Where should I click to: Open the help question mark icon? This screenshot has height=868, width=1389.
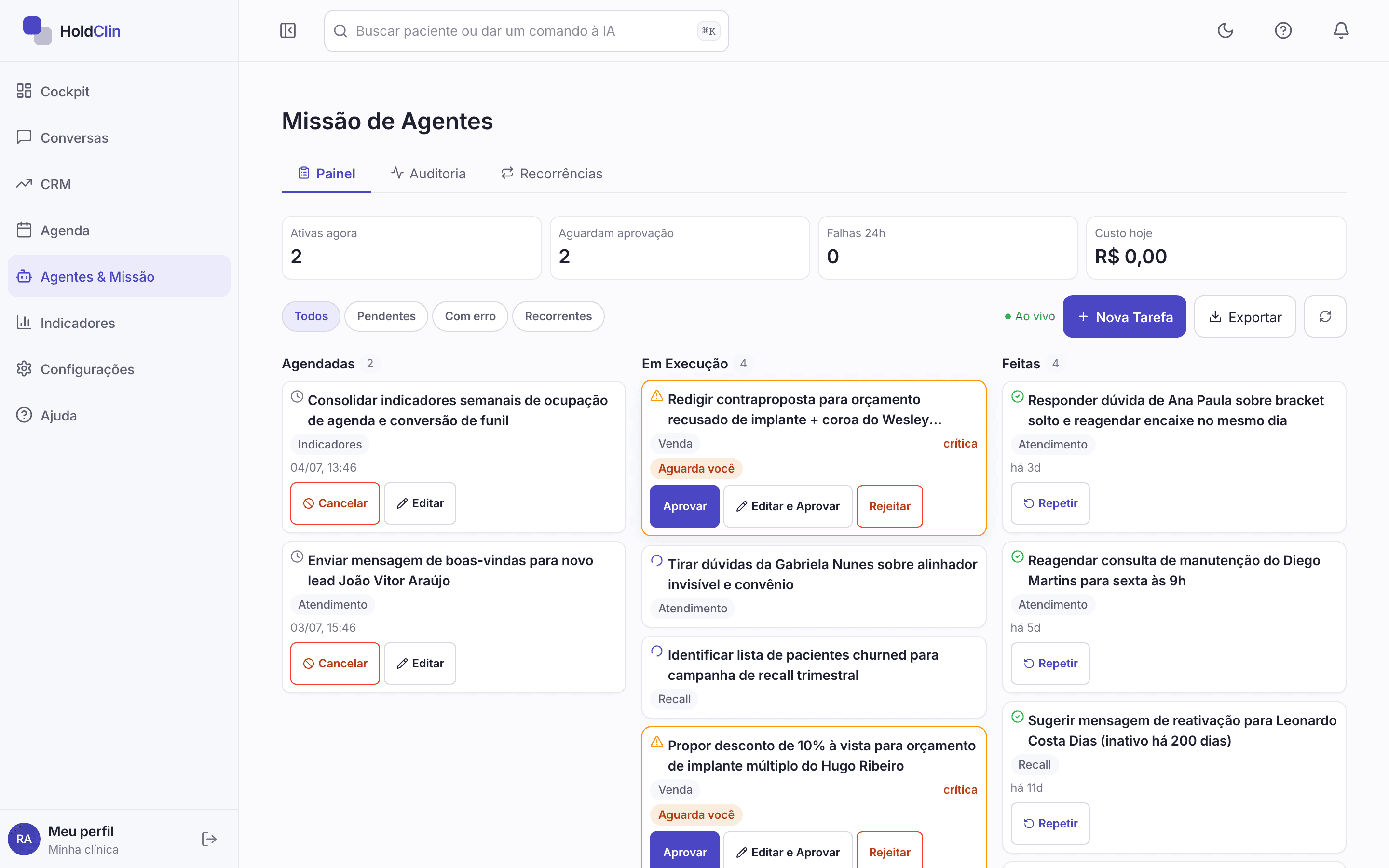1283,30
